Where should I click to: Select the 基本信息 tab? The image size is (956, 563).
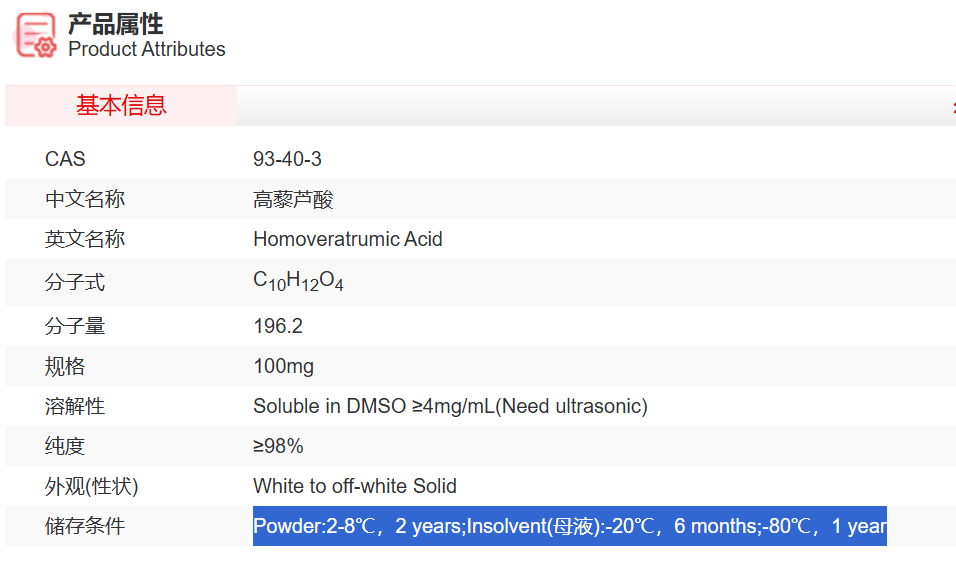[121, 105]
